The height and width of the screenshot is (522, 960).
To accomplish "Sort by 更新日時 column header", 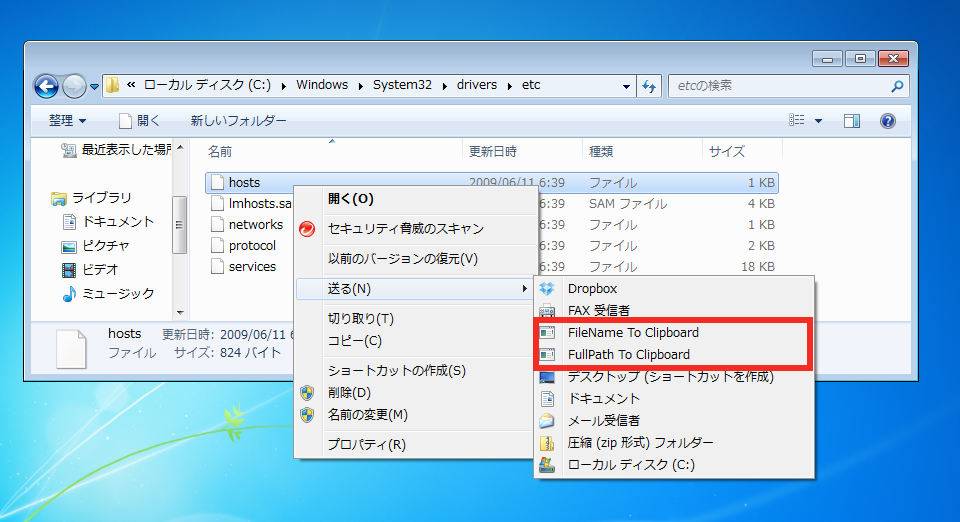I will (493, 151).
